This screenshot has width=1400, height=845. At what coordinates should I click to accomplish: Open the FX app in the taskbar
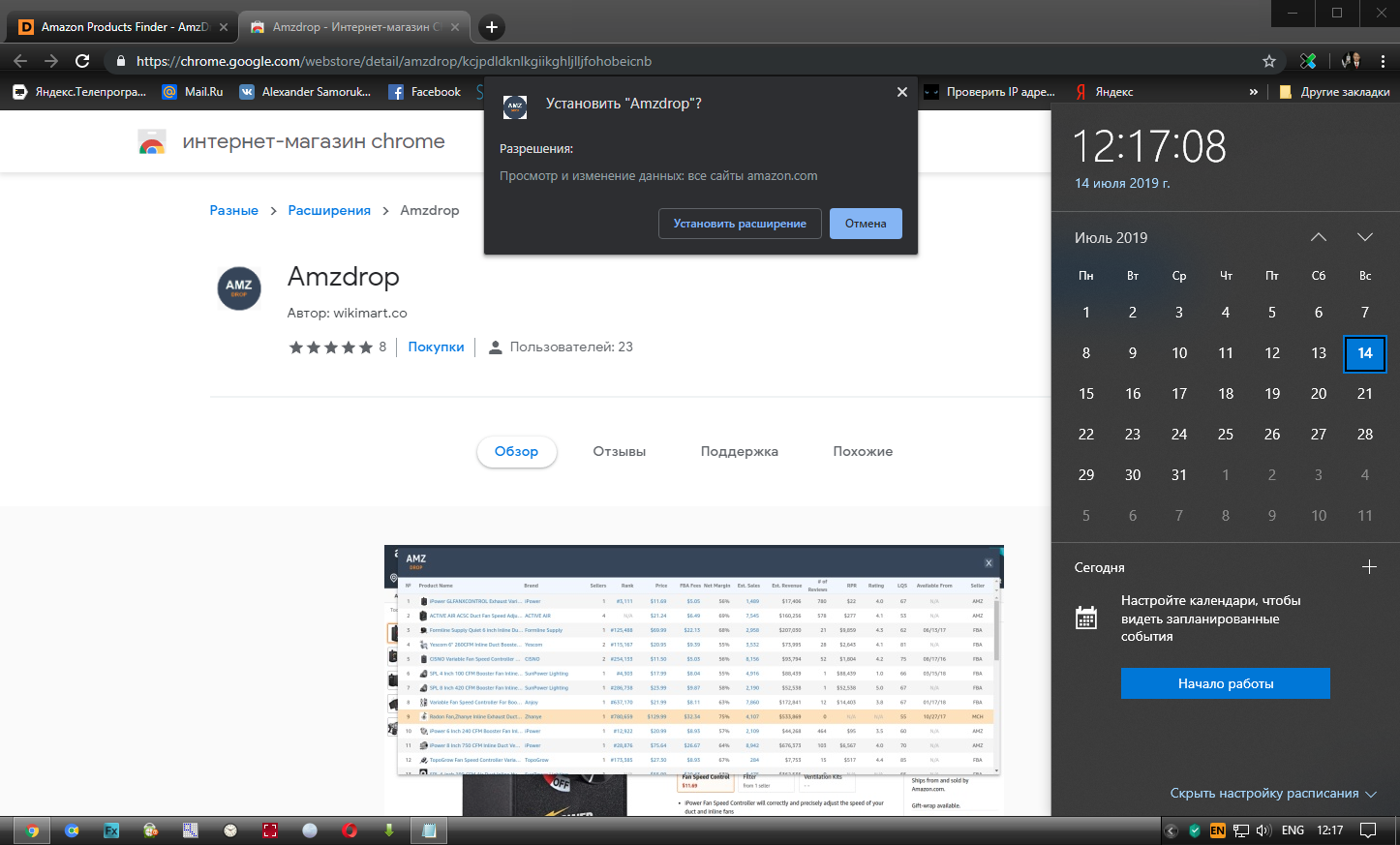pos(111,830)
